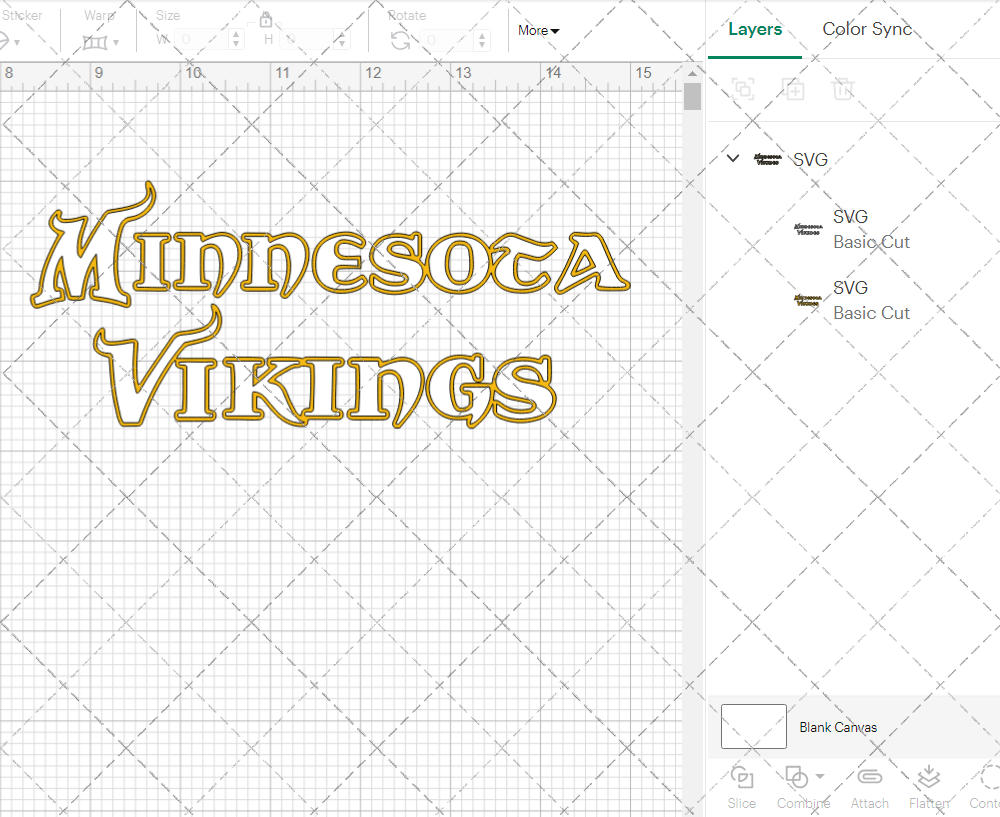Click the Group layers icon
The height and width of the screenshot is (817, 1000).
(743, 89)
